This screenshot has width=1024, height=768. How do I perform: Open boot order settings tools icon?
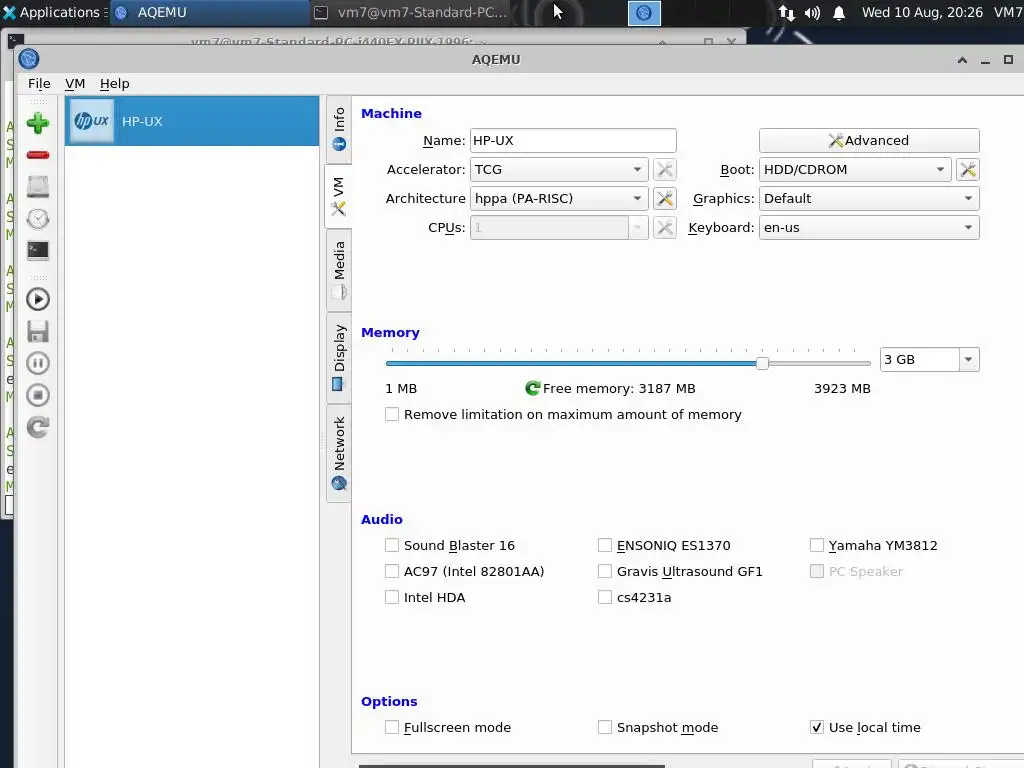point(968,170)
